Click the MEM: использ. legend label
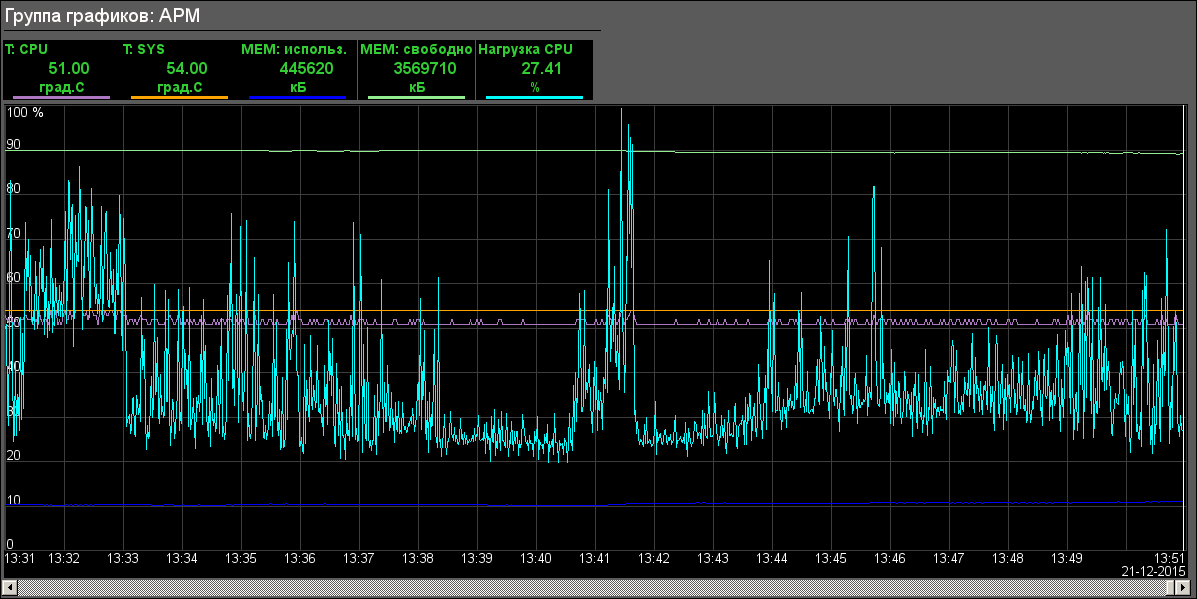The height and width of the screenshot is (599, 1197). tap(294, 48)
